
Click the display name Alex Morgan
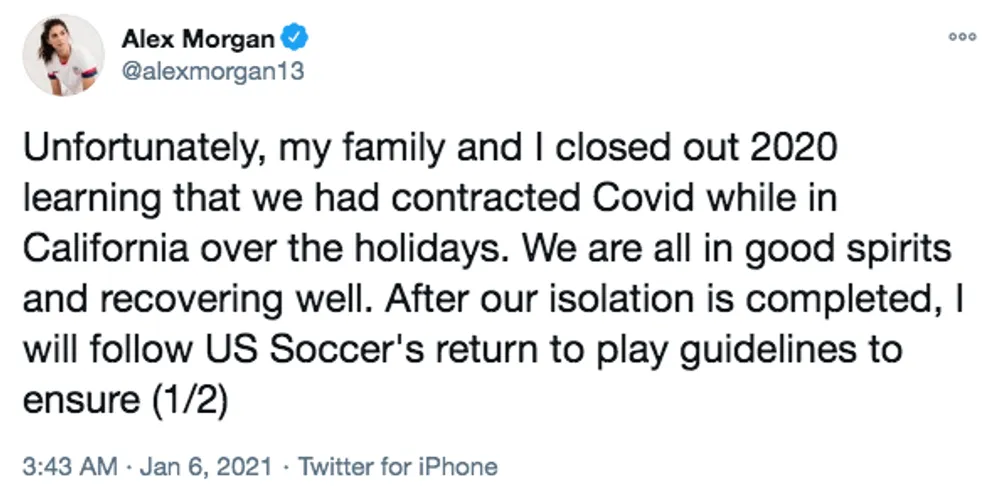coord(198,40)
